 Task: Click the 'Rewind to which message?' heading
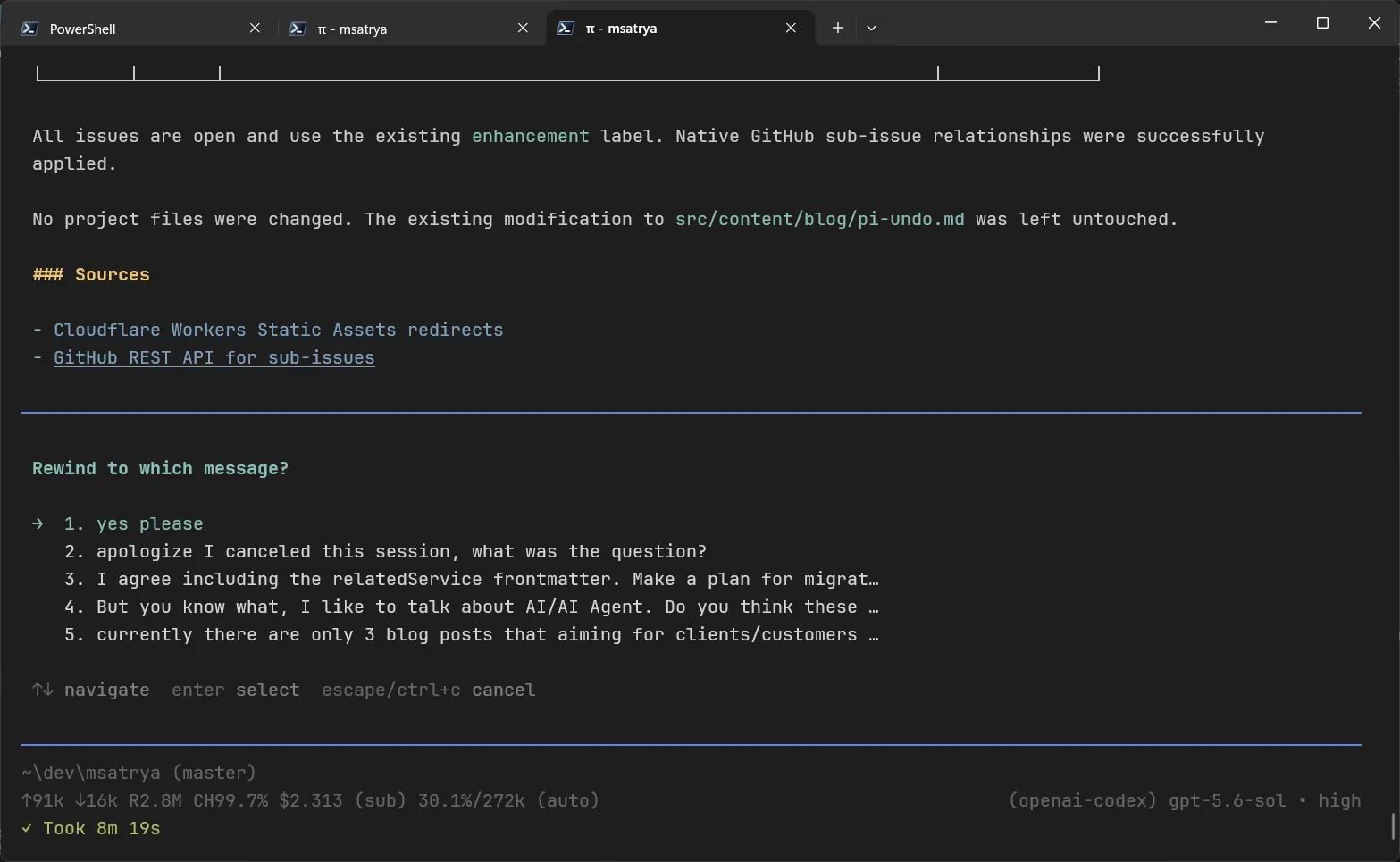click(x=160, y=468)
